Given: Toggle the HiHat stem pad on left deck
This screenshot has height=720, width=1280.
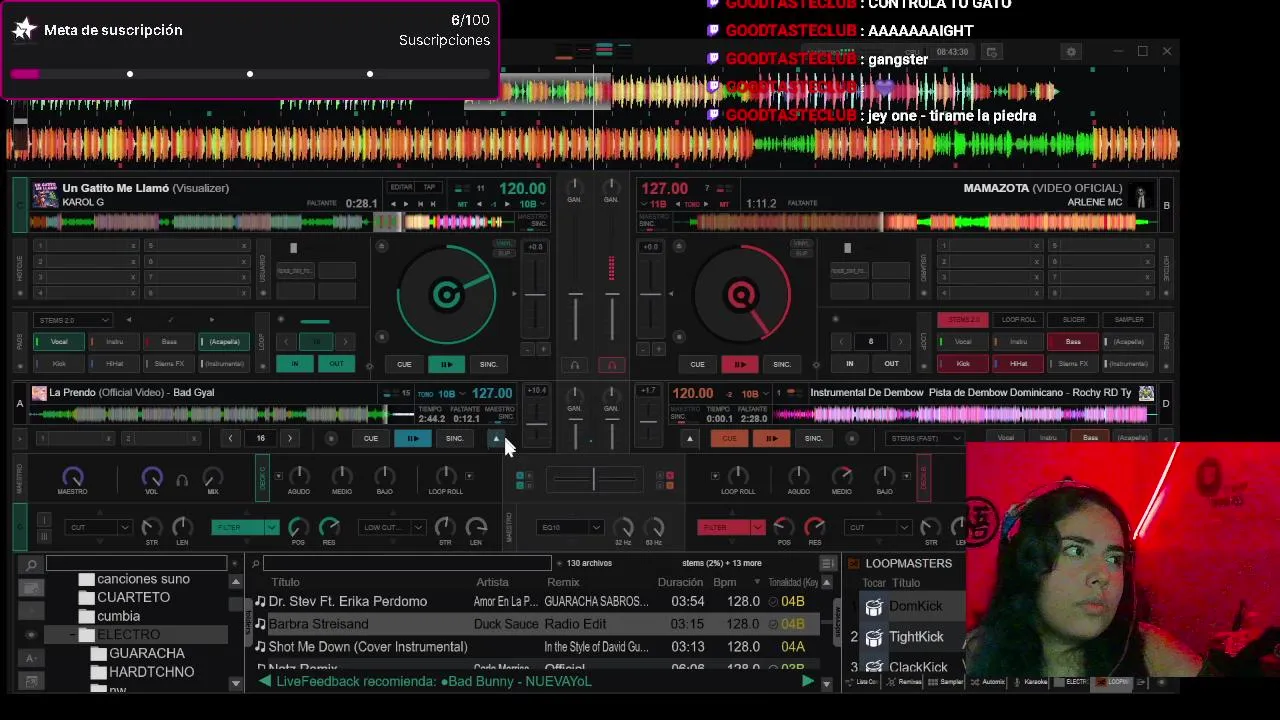Looking at the screenshot, I should [x=115, y=364].
